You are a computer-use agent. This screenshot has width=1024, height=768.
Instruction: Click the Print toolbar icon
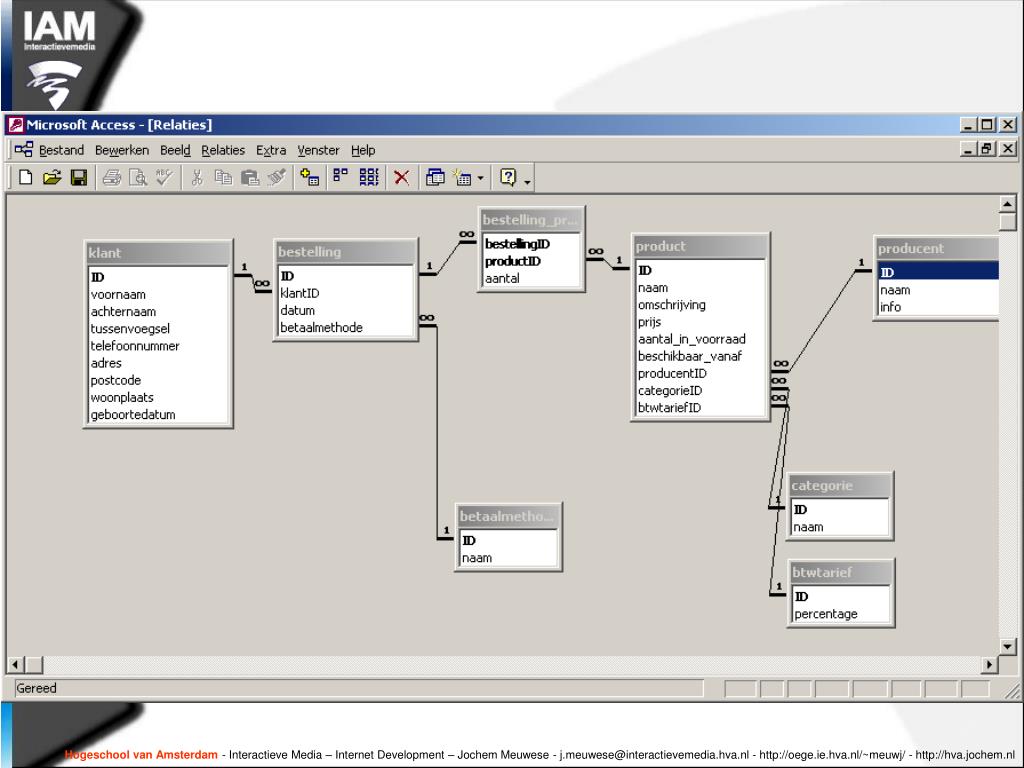coord(112,177)
